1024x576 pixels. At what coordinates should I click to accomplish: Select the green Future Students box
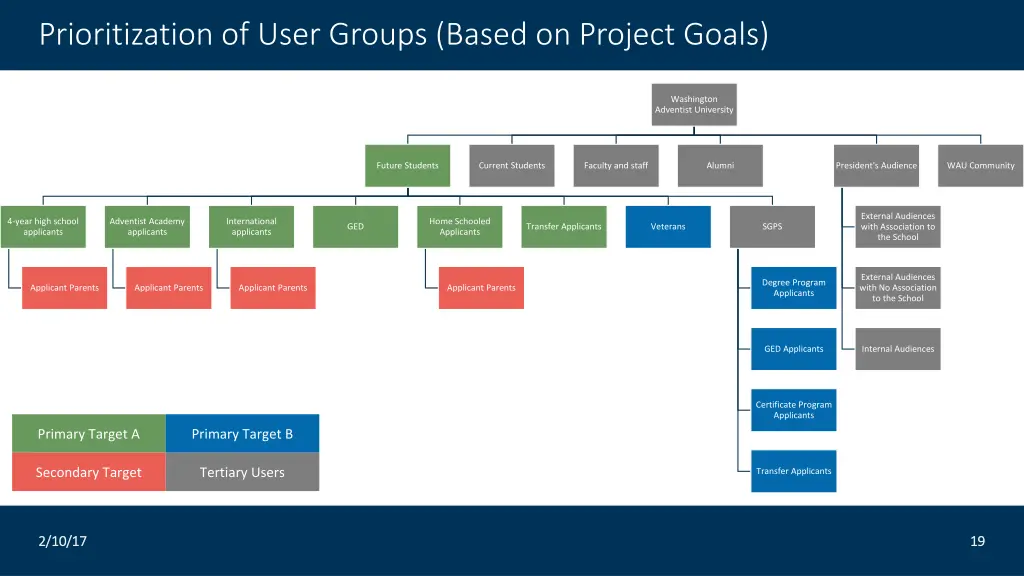[x=408, y=165]
